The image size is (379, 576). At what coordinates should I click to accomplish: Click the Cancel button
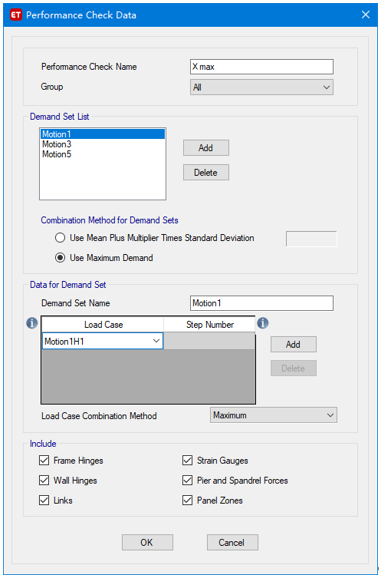point(232,542)
